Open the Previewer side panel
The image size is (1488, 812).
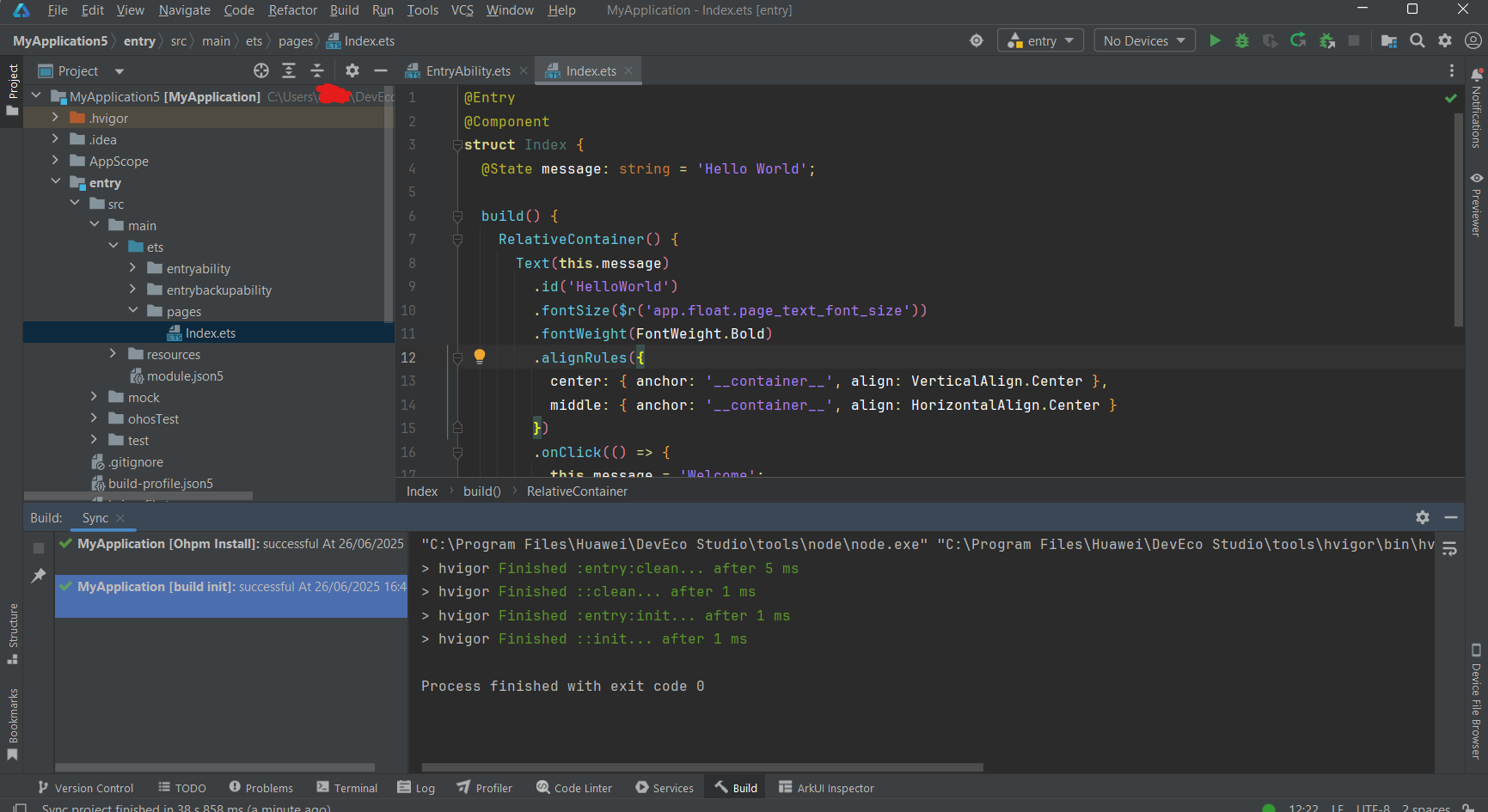pos(1477,204)
